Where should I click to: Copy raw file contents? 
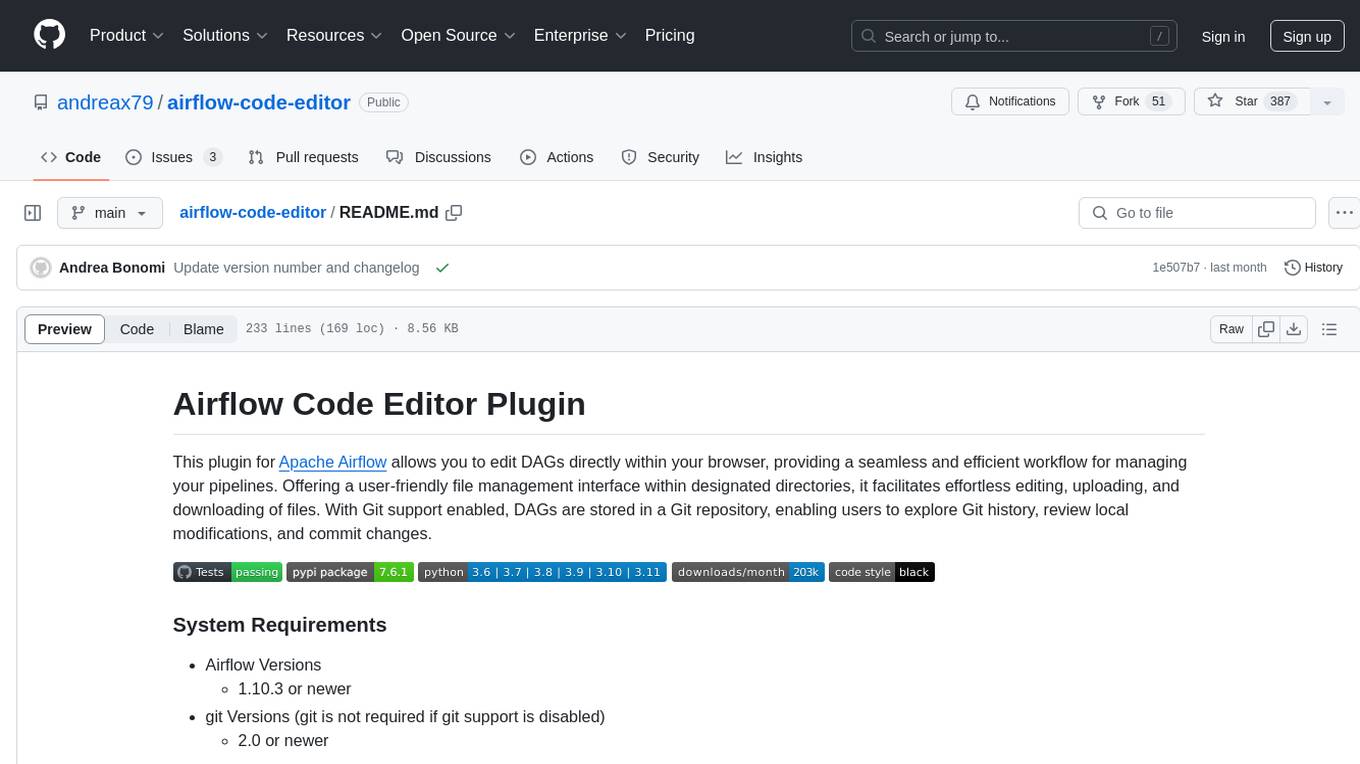(x=1267, y=329)
